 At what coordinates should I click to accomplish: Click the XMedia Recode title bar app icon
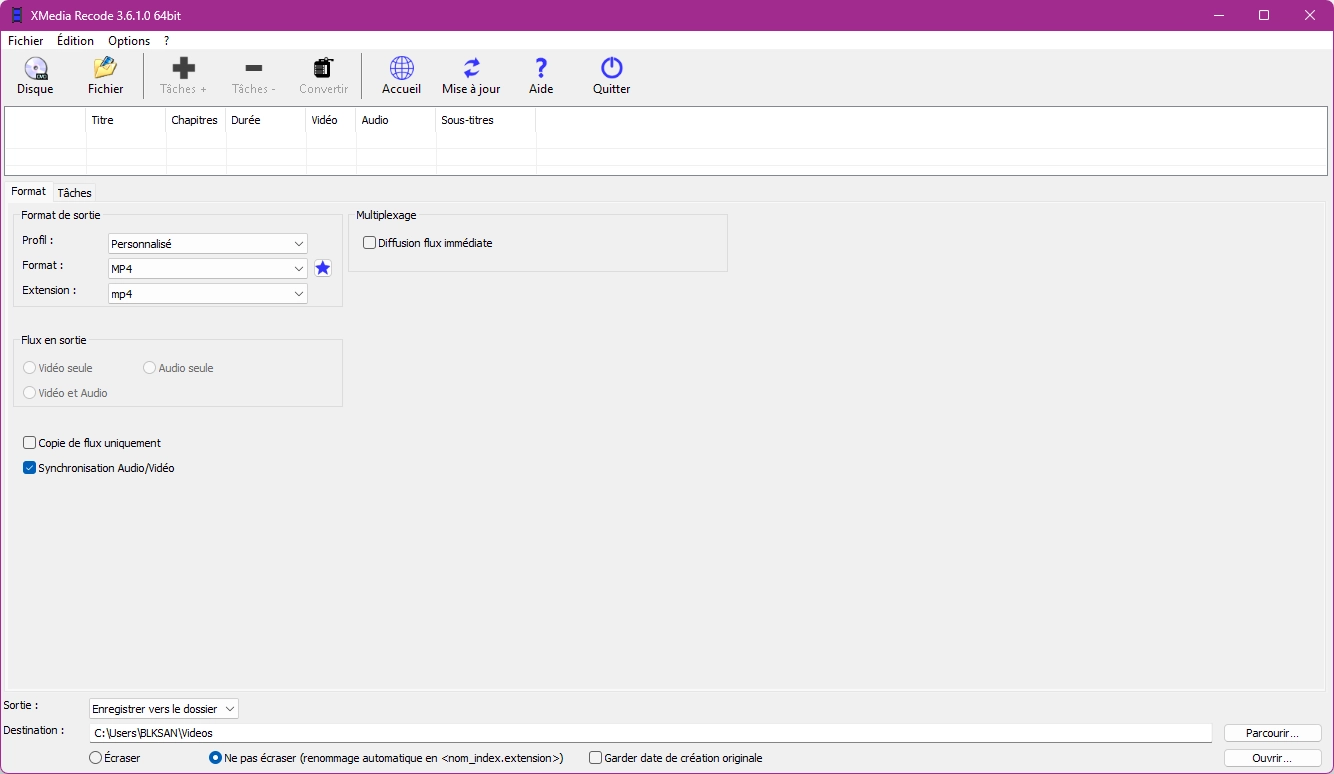(x=16, y=15)
